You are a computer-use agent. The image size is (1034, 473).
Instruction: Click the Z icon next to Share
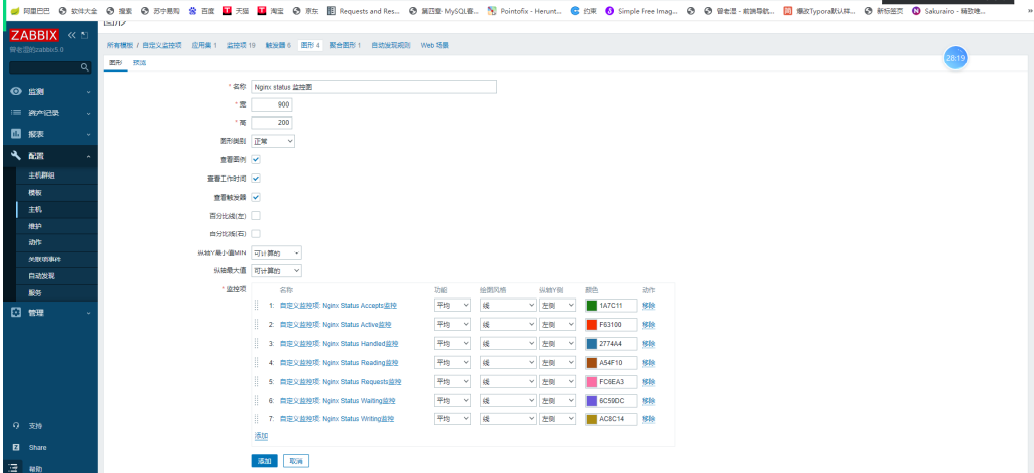(16, 447)
